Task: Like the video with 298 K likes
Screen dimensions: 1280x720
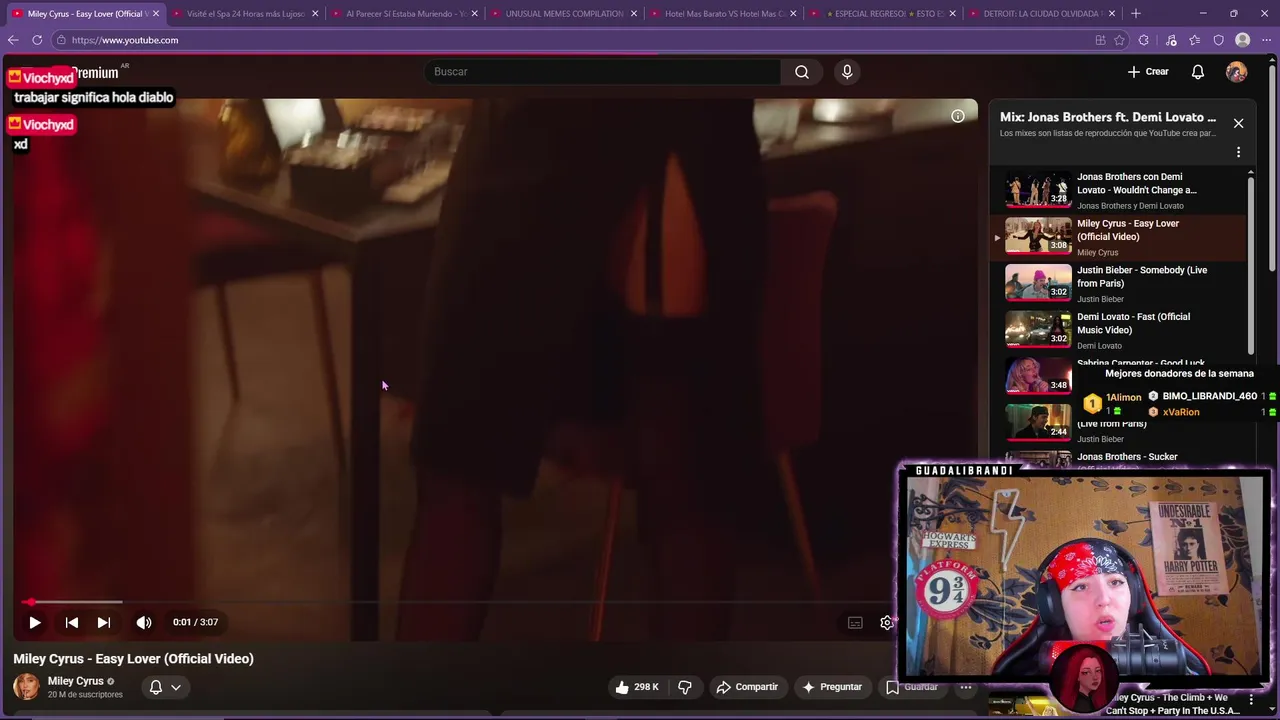Action: click(x=637, y=687)
